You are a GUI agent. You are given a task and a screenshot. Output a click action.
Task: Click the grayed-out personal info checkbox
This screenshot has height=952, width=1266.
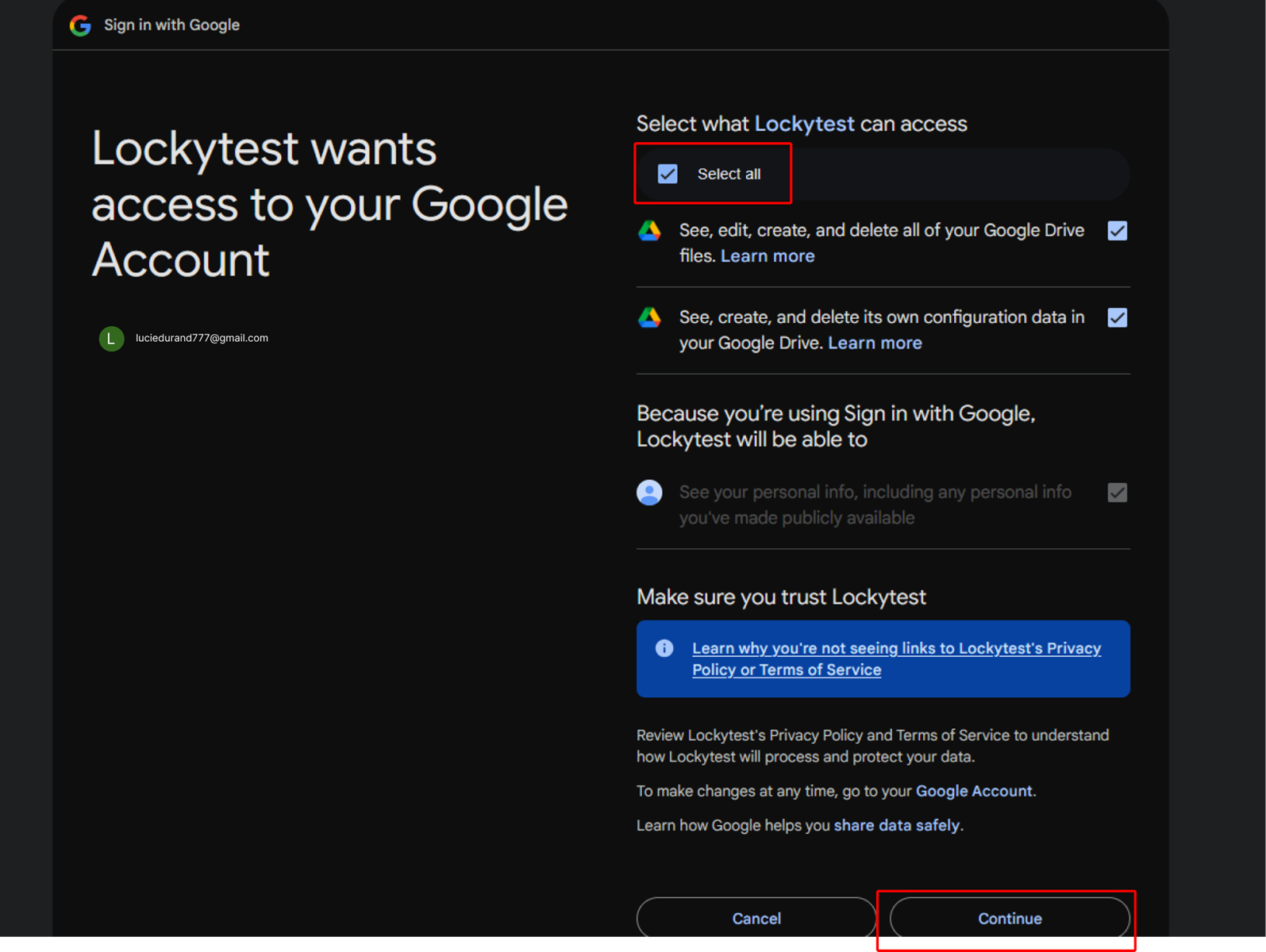pyautogui.click(x=1117, y=493)
